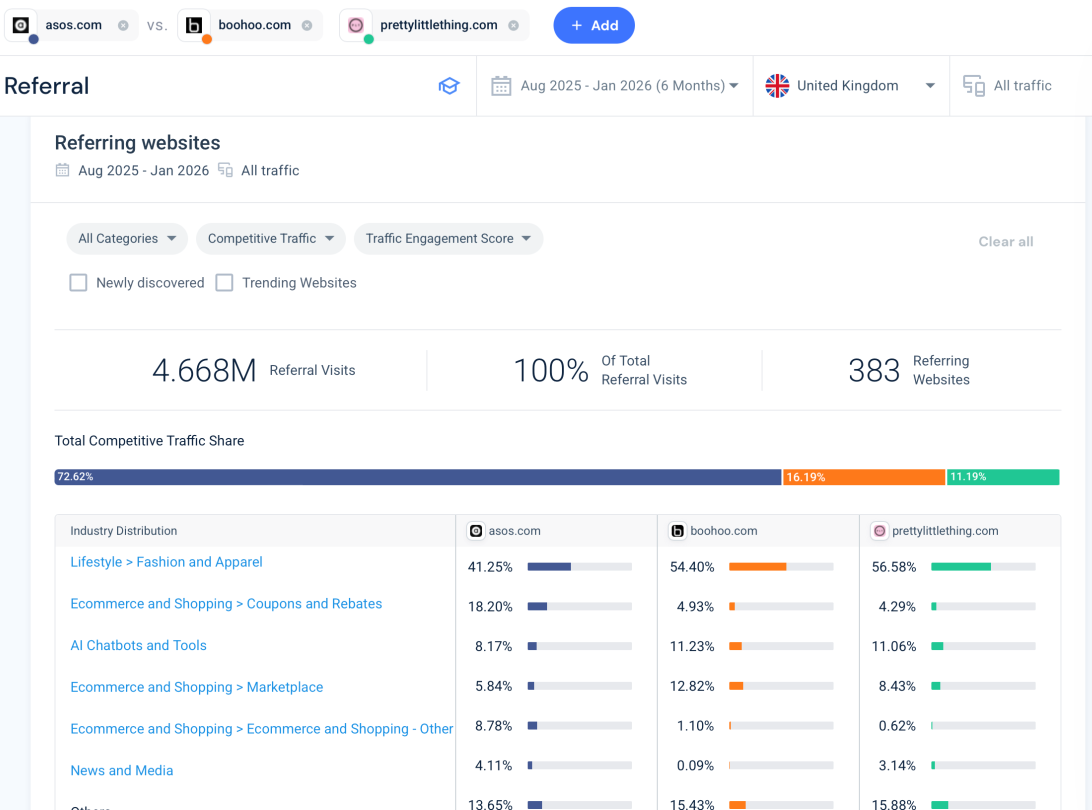
Task: Open the AI Chatbots and Tools link
Action: click(x=138, y=645)
